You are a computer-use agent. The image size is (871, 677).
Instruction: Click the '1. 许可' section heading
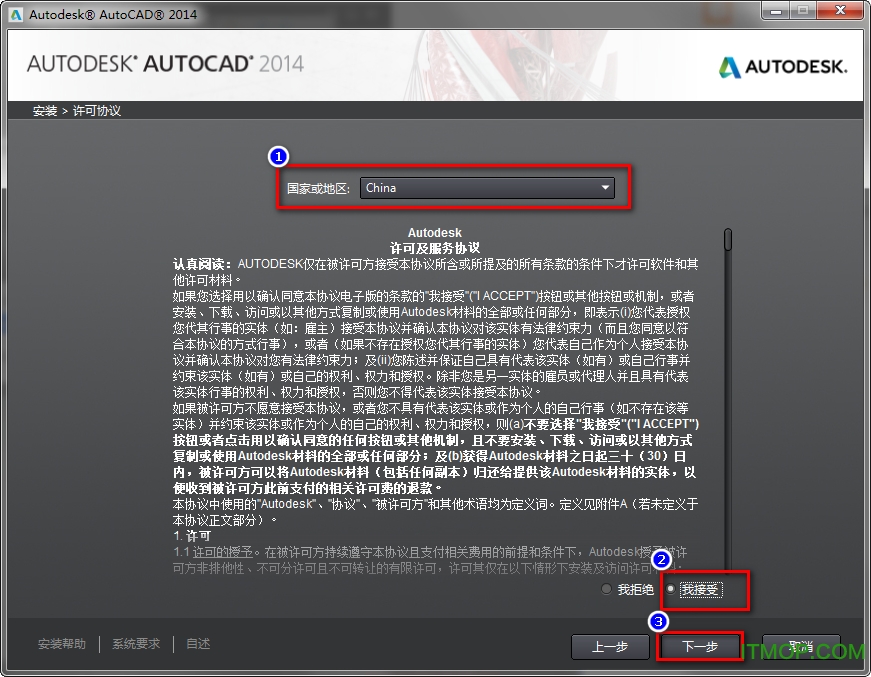point(192,536)
